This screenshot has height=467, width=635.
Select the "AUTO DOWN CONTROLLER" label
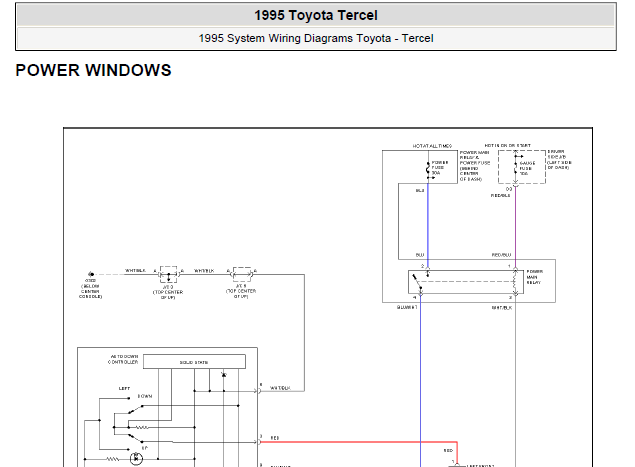coord(124,359)
